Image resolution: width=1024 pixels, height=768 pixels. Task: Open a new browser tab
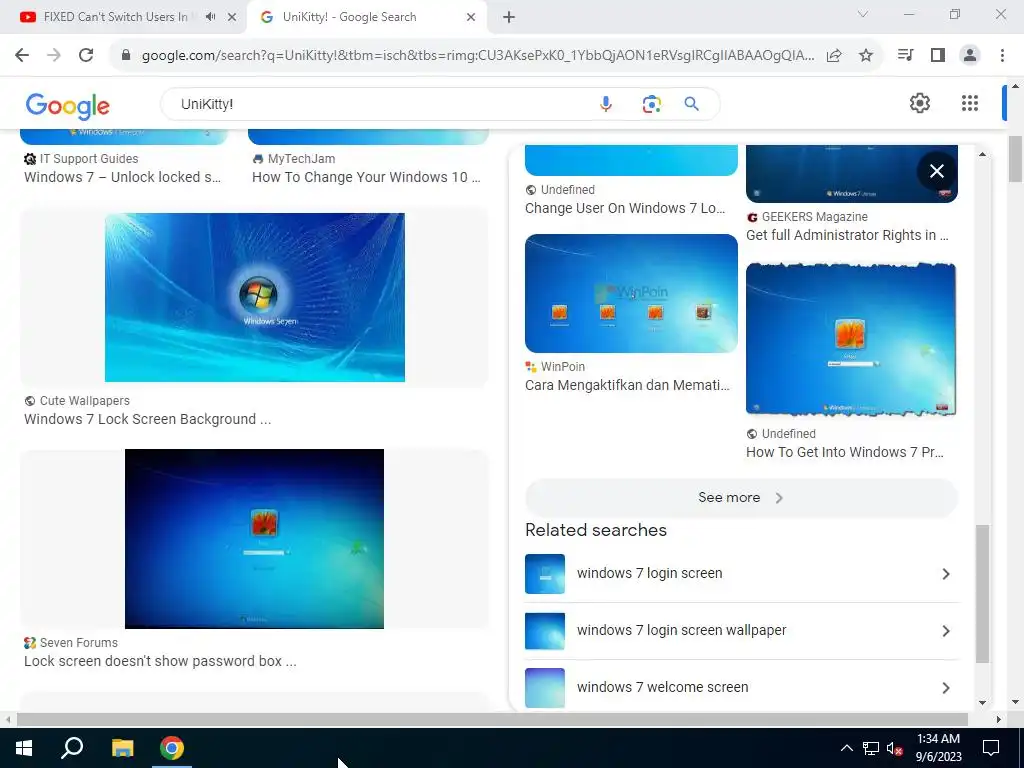pyautogui.click(x=509, y=17)
